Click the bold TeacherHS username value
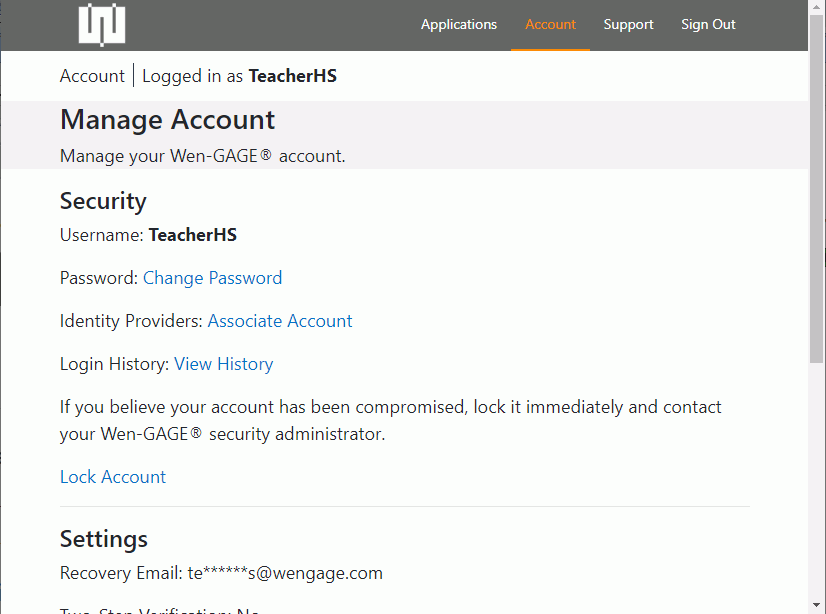The width and height of the screenshot is (826, 614). pyautogui.click(x=192, y=235)
